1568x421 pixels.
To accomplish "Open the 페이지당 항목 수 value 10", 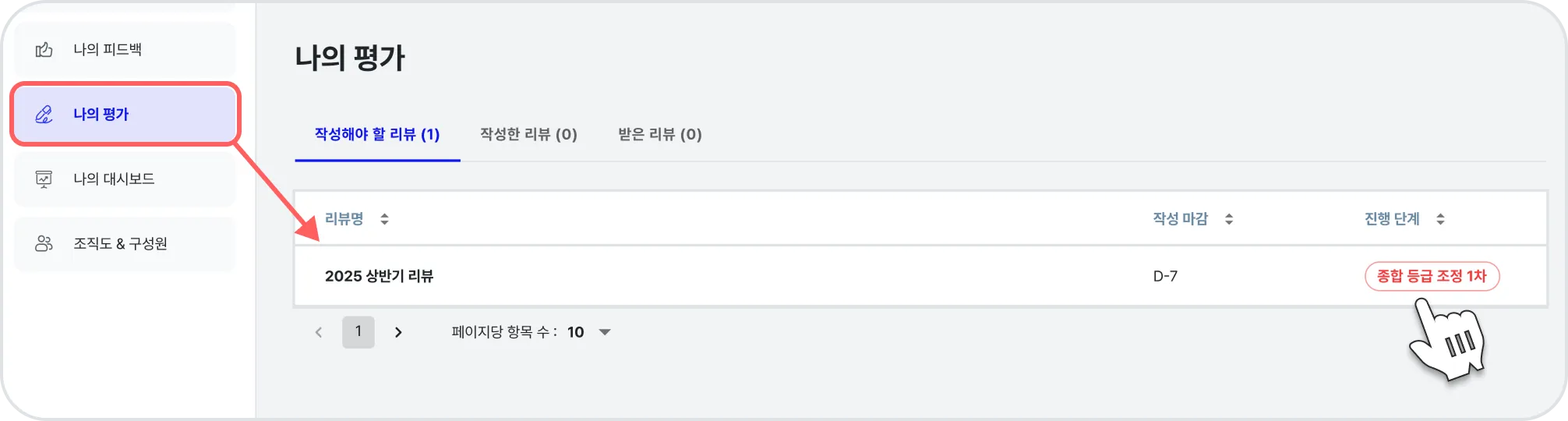I will click(576, 332).
